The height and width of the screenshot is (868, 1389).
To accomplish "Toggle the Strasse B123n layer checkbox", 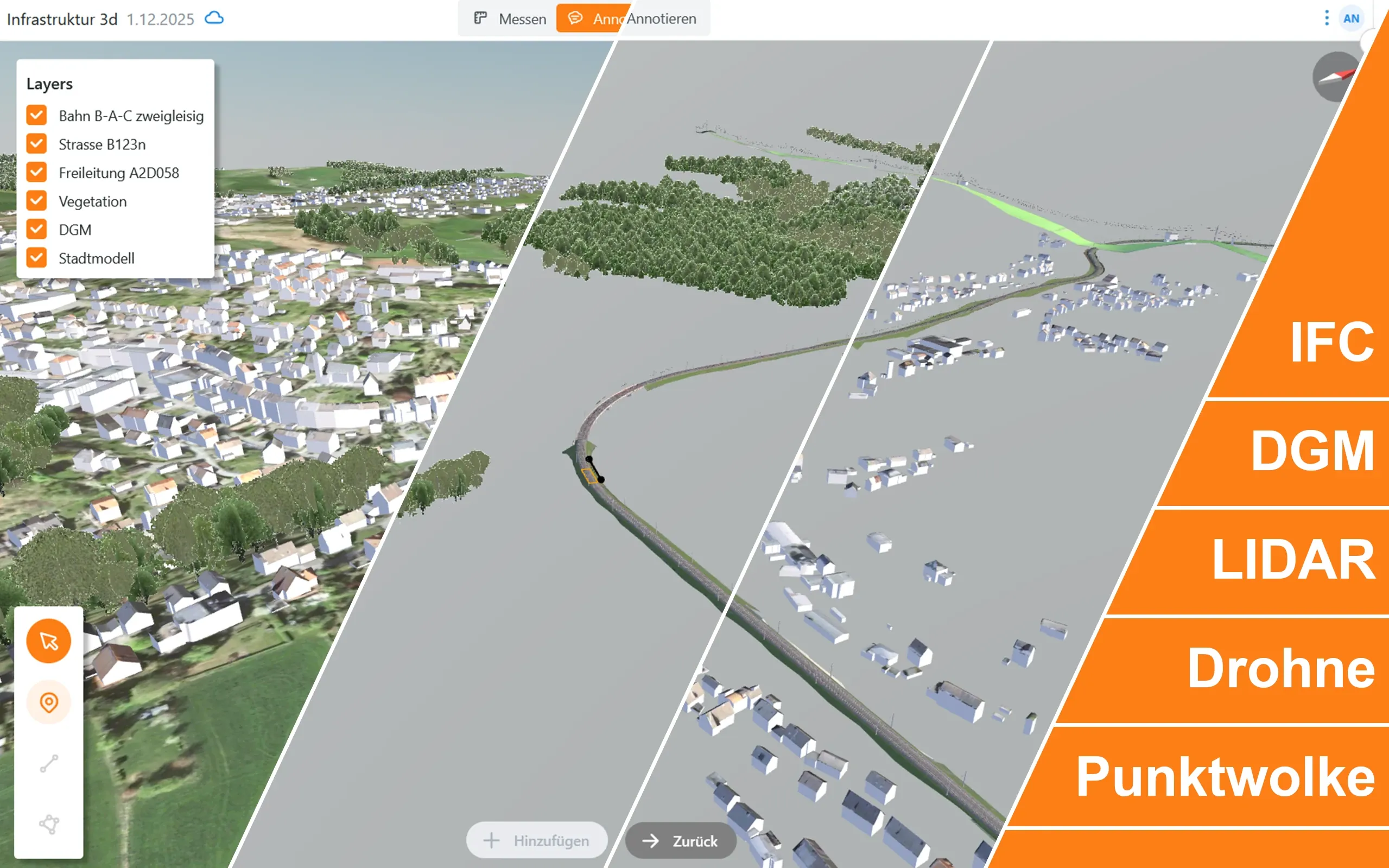I will pyautogui.click(x=37, y=144).
